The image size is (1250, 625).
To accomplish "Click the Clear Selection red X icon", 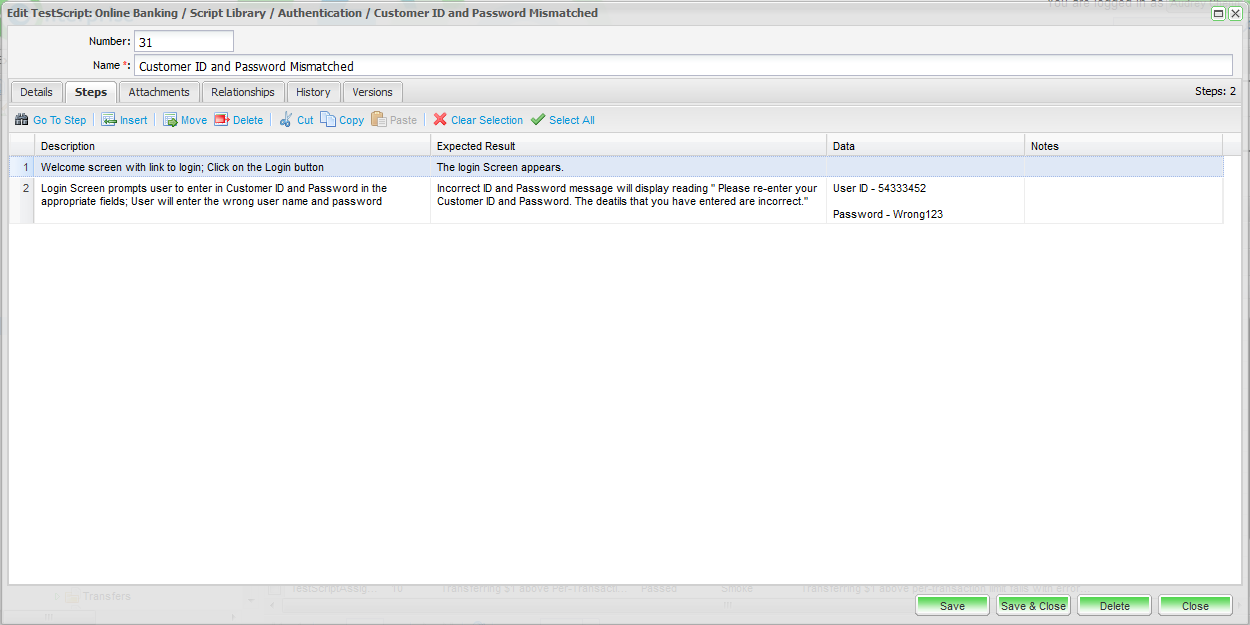I will click(x=440, y=120).
